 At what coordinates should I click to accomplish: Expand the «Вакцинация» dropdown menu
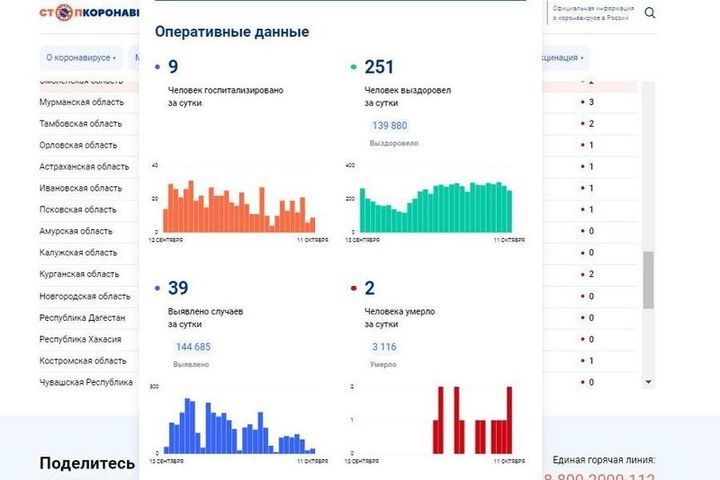point(565,57)
